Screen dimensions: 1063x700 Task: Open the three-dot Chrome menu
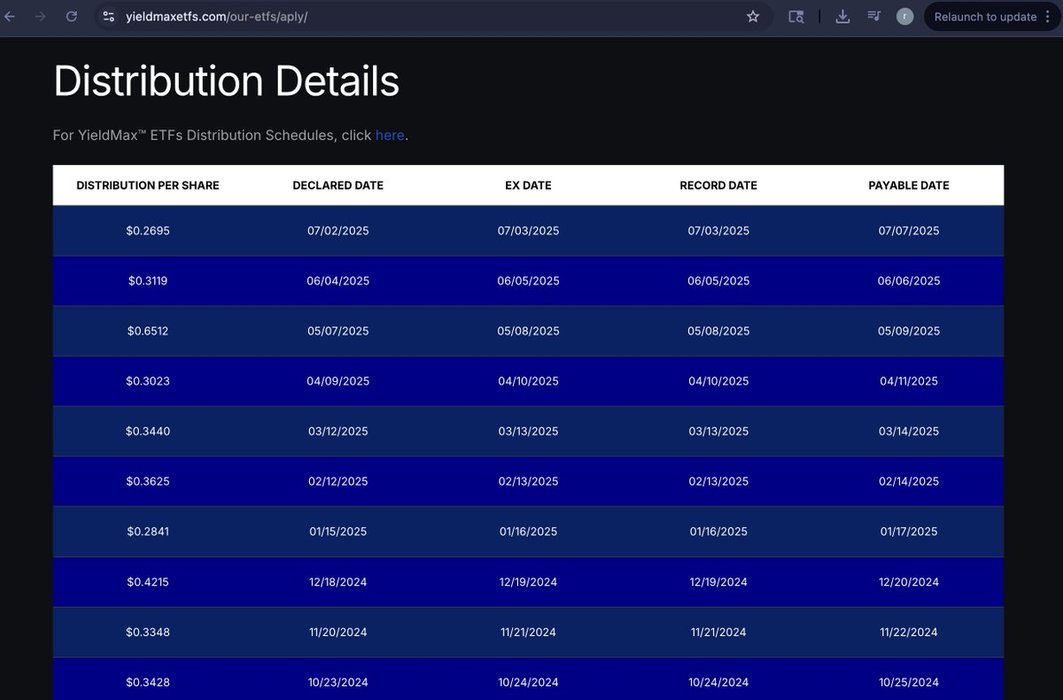[1047, 16]
